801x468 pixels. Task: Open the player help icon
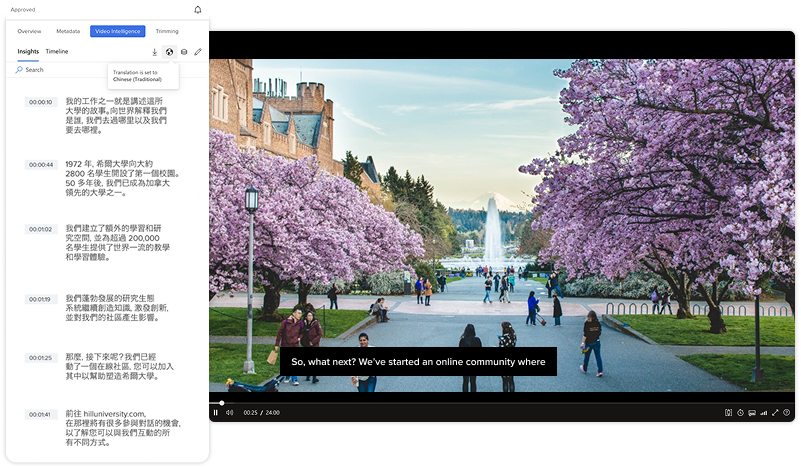(x=786, y=412)
